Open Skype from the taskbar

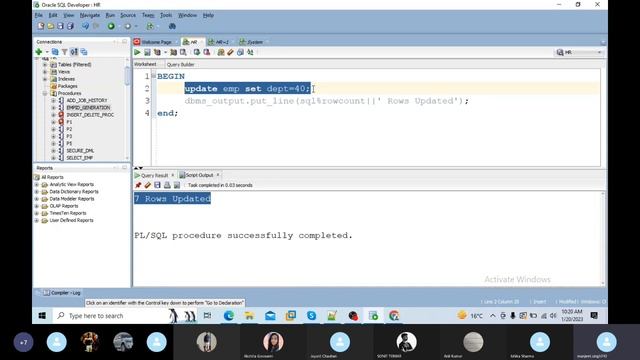point(311,316)
